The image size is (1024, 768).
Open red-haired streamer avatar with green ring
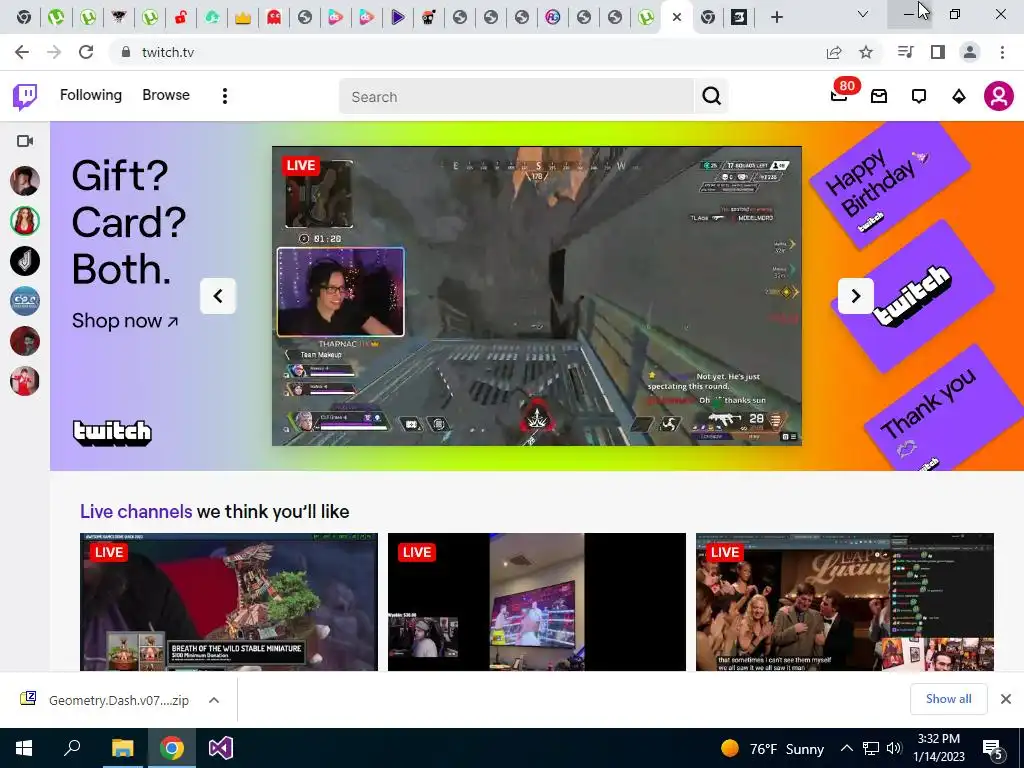tap(25, 221)
